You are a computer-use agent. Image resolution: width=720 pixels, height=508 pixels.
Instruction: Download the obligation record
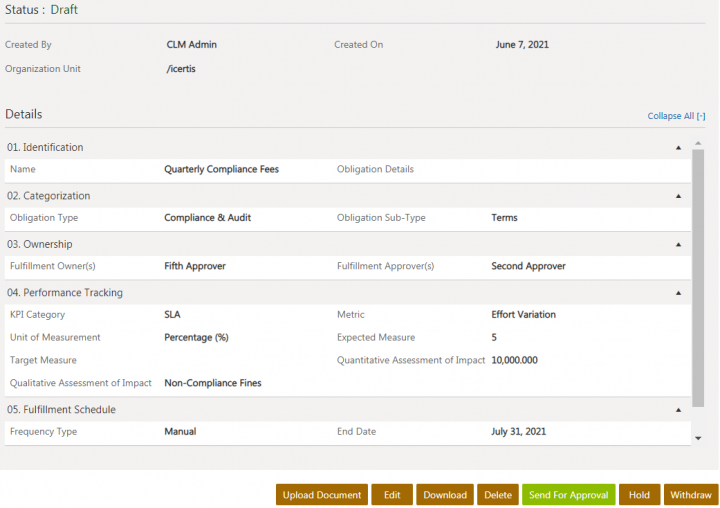[445, 495]
